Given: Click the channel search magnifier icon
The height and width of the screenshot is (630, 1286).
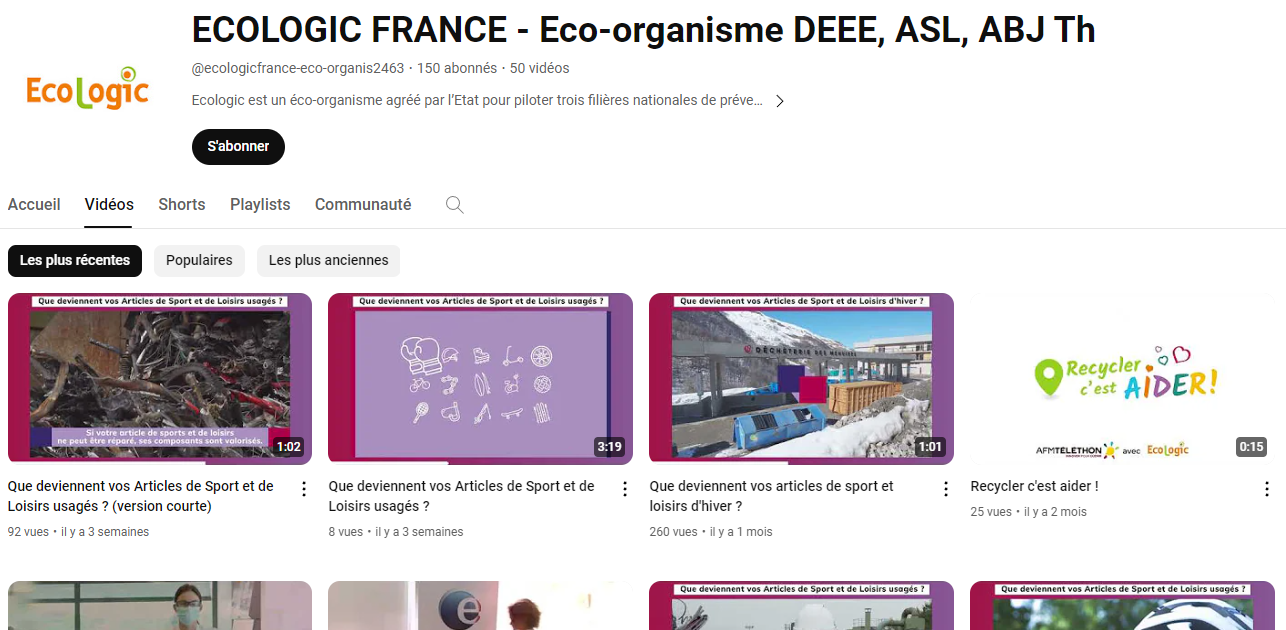Looking at the screenshot, I should click(x=454, y=205).
